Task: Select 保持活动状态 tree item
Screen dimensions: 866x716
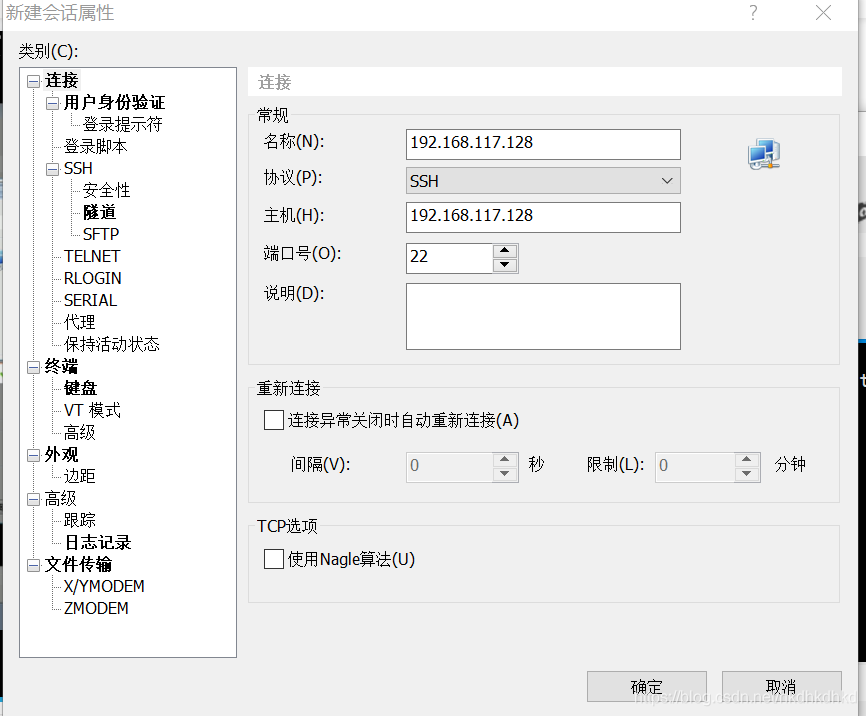Action: click(x=112, y=344)
